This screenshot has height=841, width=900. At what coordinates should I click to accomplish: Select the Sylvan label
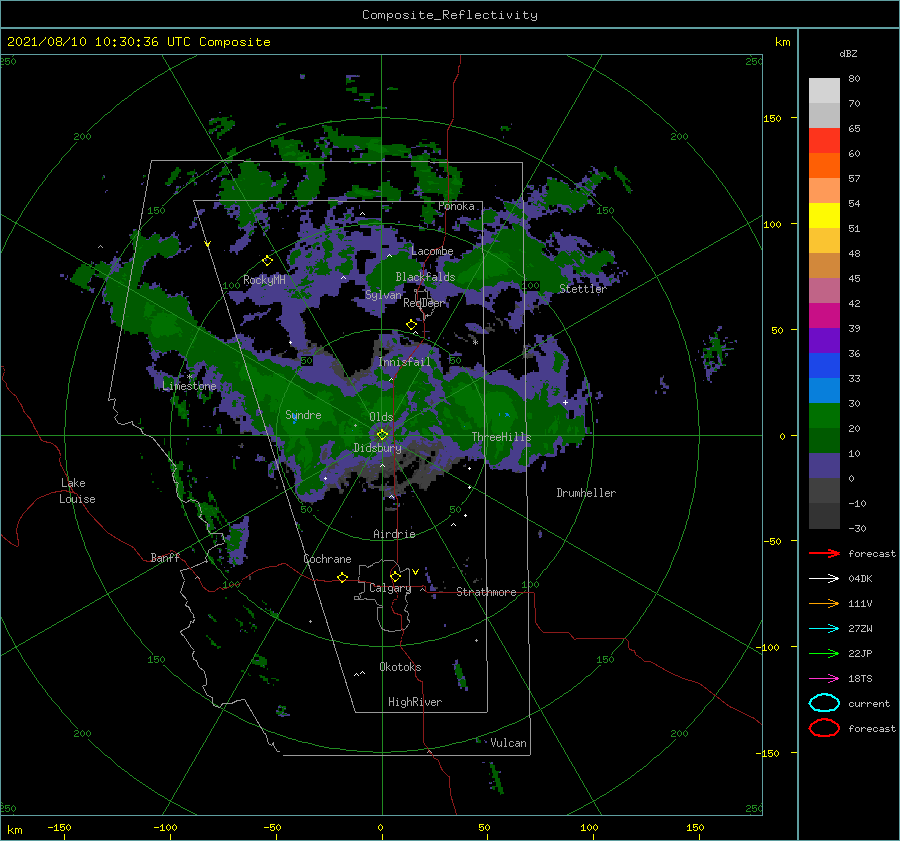click(383, 295)
